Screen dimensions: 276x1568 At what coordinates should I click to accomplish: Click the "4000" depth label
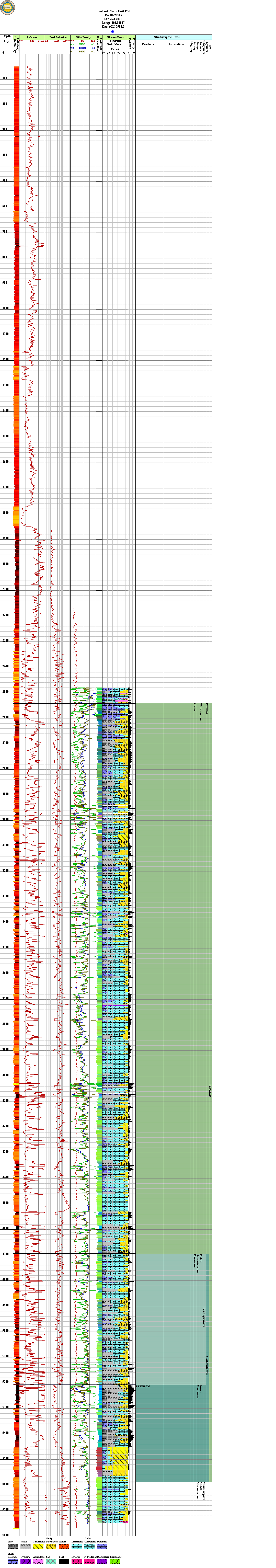point(5,1075)
